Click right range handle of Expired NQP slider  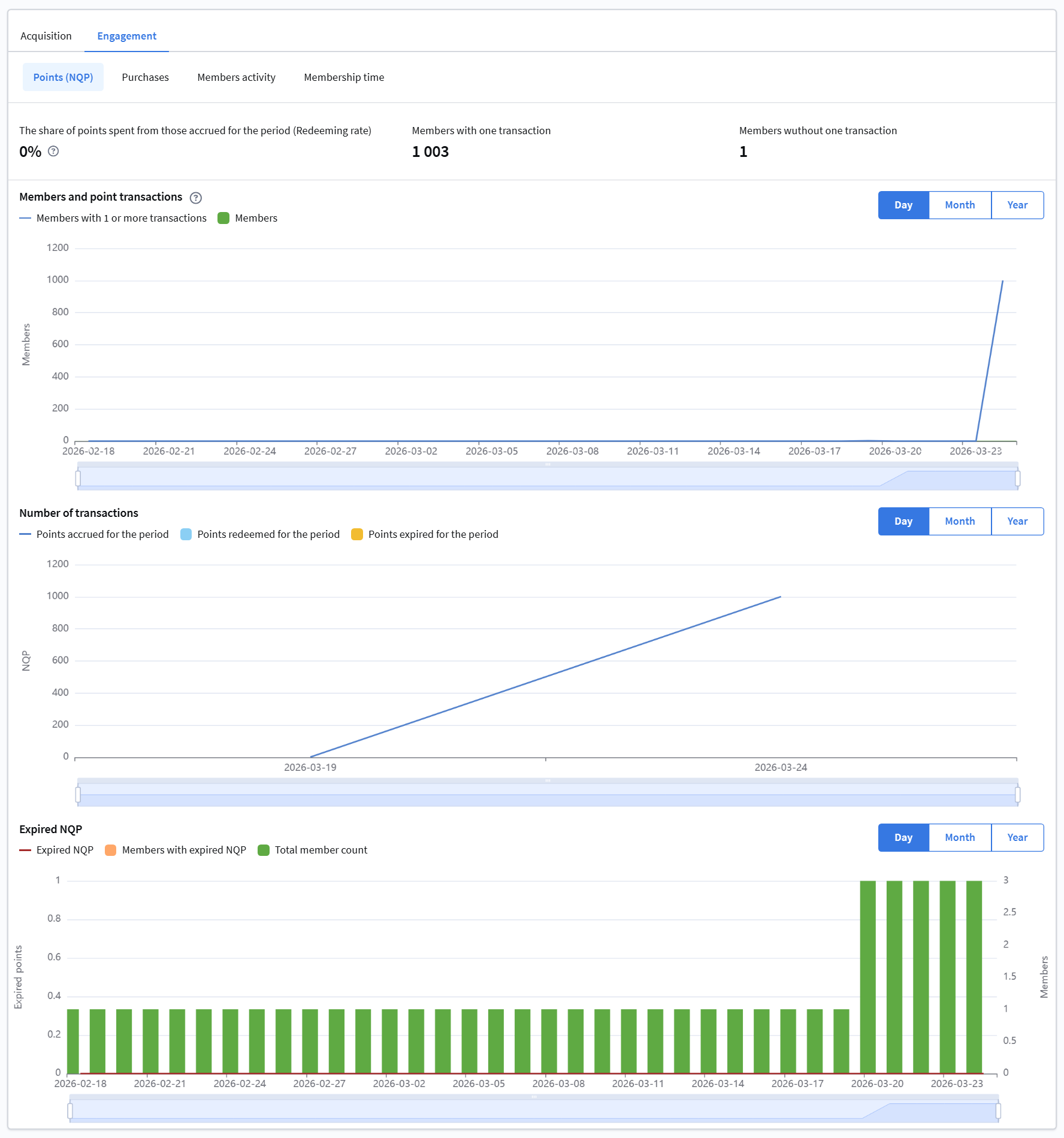point(998,1111)
